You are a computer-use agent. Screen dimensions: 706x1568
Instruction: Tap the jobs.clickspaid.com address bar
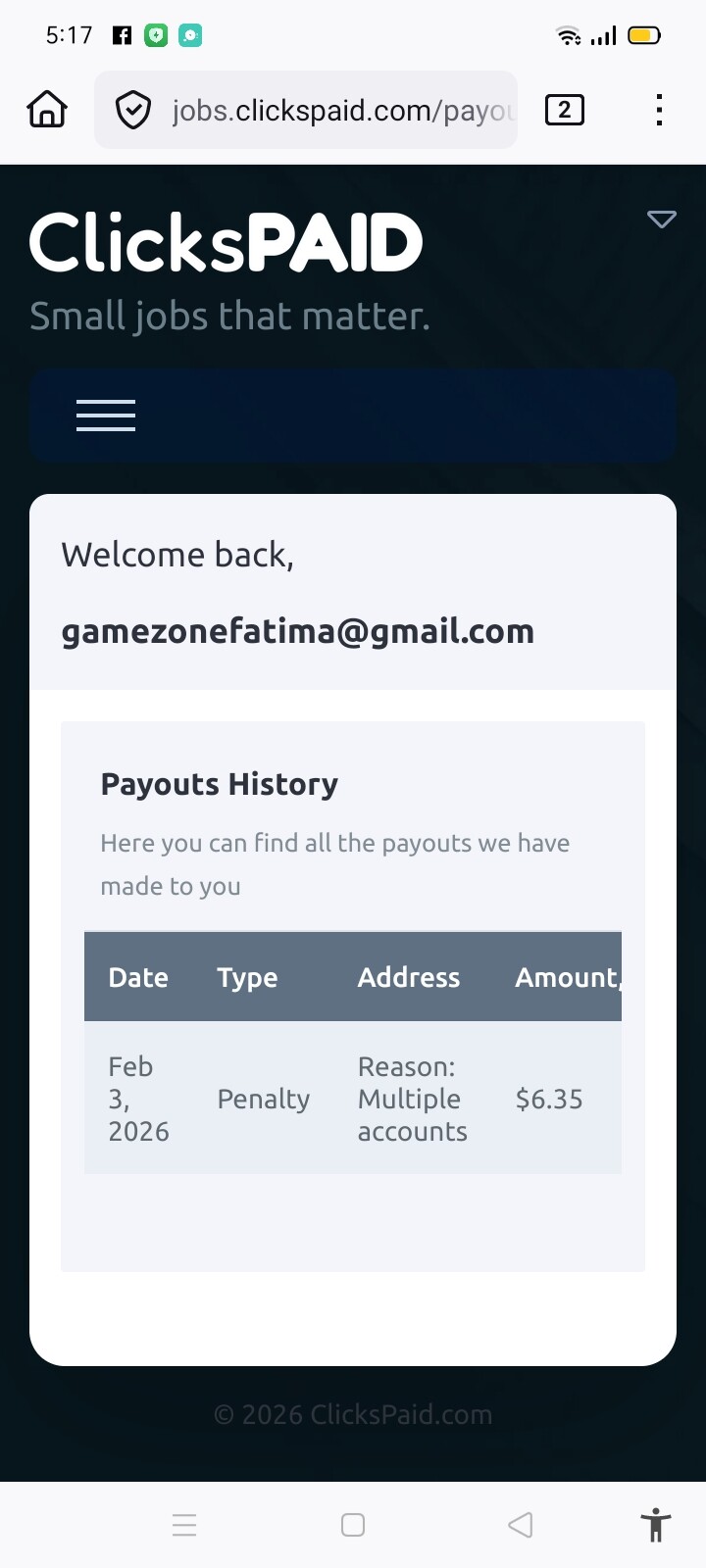(343, 110)
